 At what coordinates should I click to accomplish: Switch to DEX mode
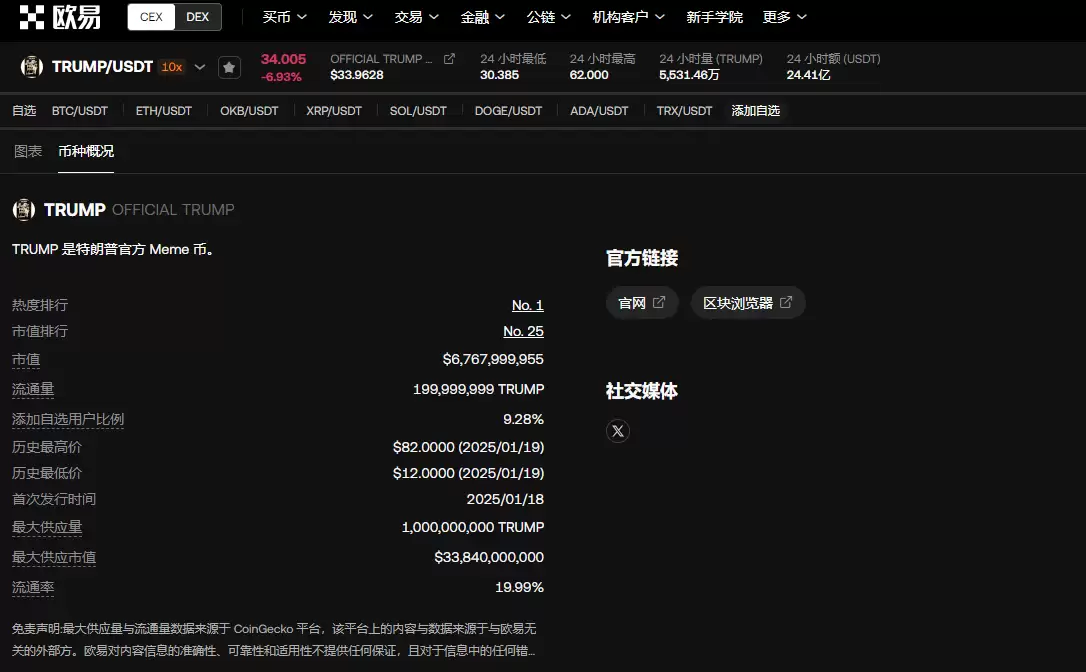click(x=198, y=17)
